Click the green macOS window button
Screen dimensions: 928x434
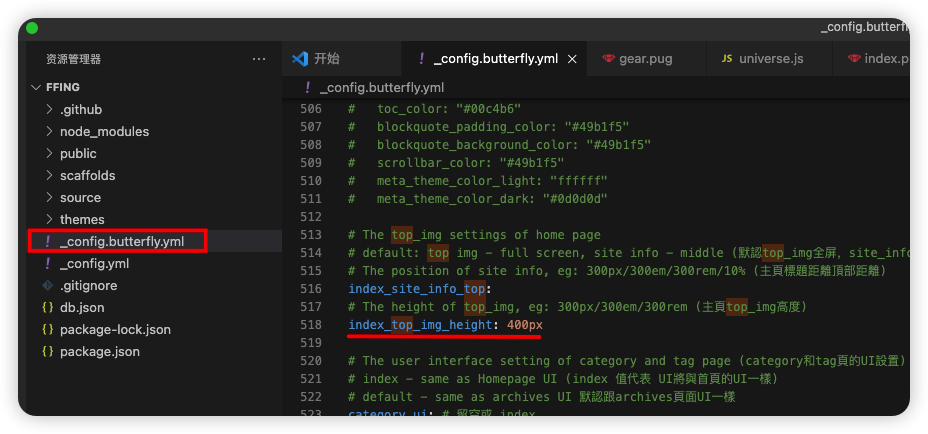(32, 28)
